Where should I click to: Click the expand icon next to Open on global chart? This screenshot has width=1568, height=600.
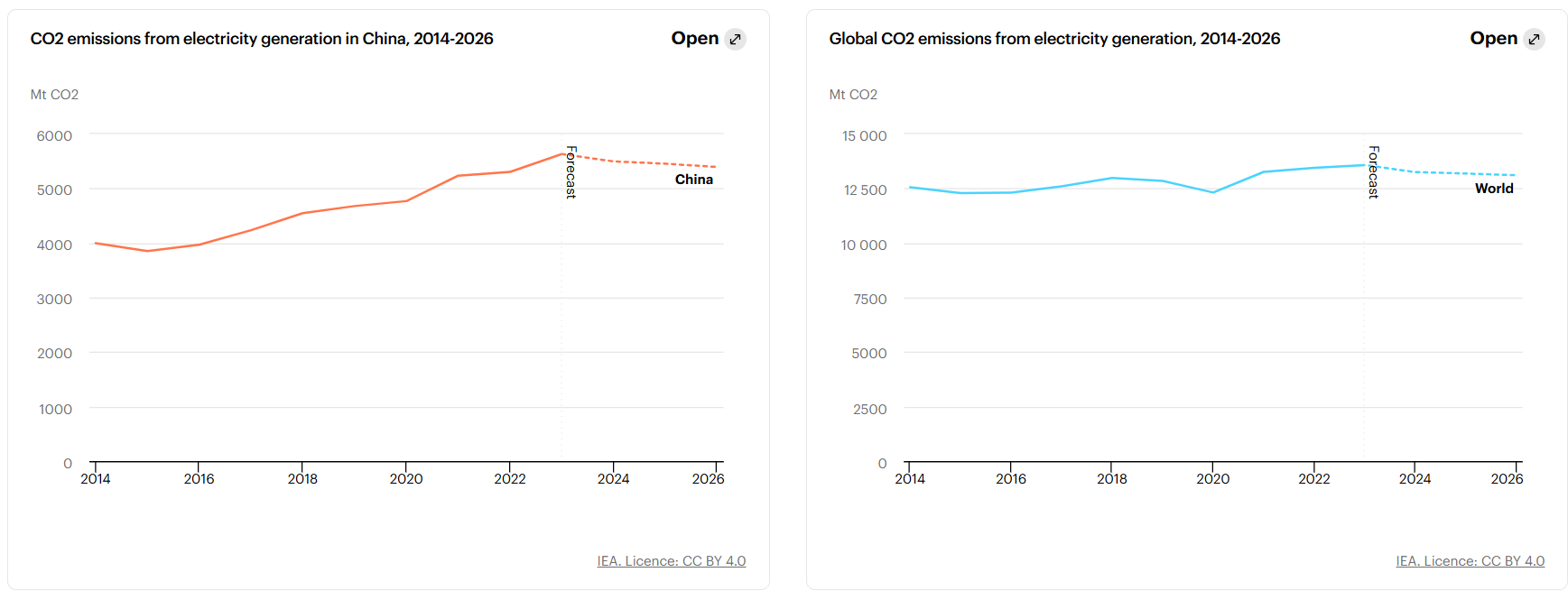(x=1535, y=39)
